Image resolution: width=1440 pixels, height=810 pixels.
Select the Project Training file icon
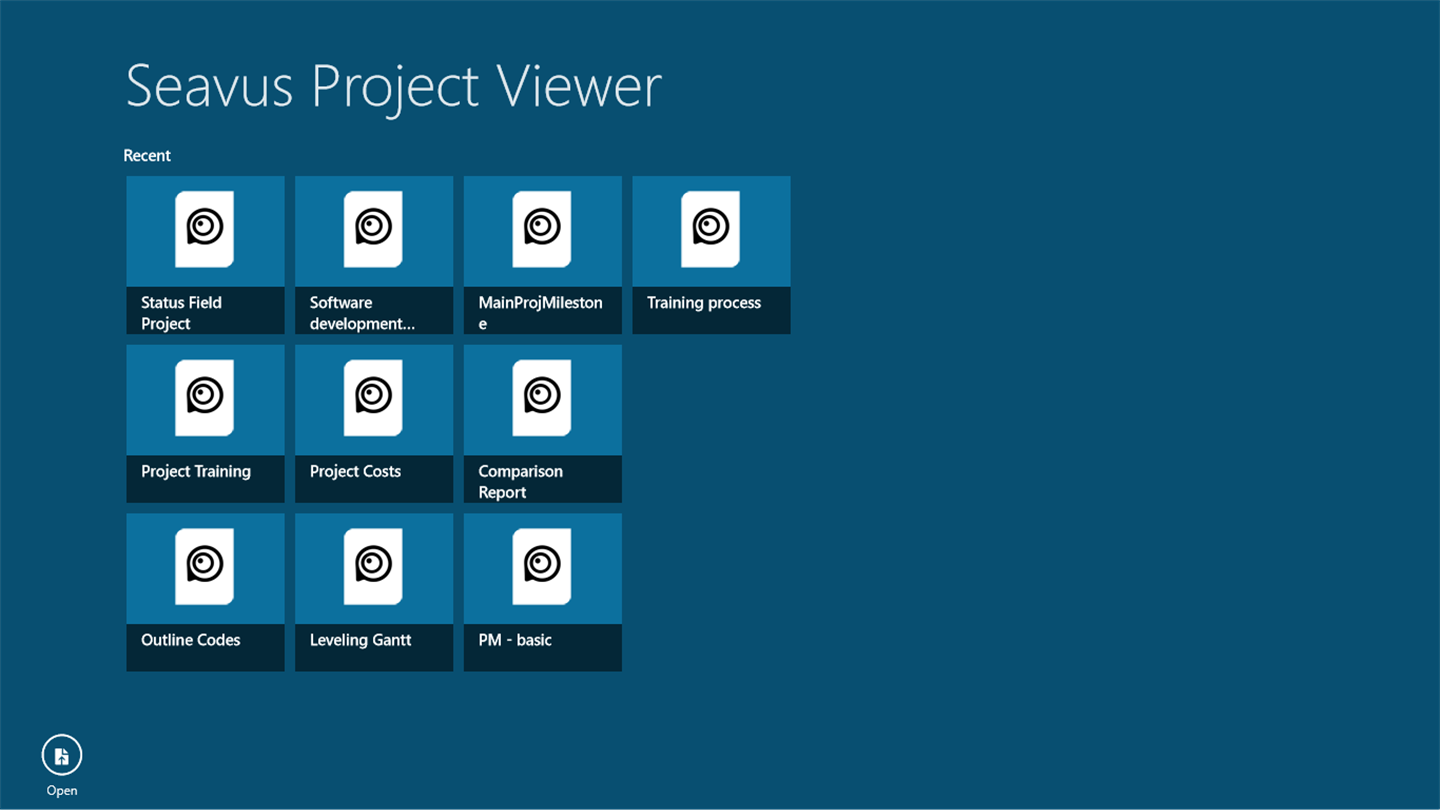point(205,399)
